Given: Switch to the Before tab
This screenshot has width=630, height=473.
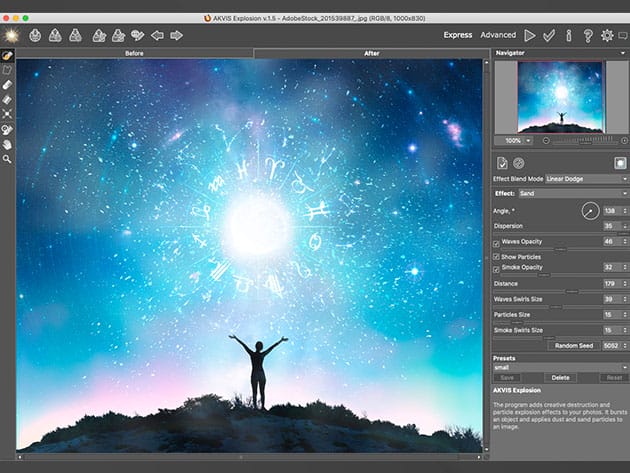Looking at the screenshot, I should [135, 52].
